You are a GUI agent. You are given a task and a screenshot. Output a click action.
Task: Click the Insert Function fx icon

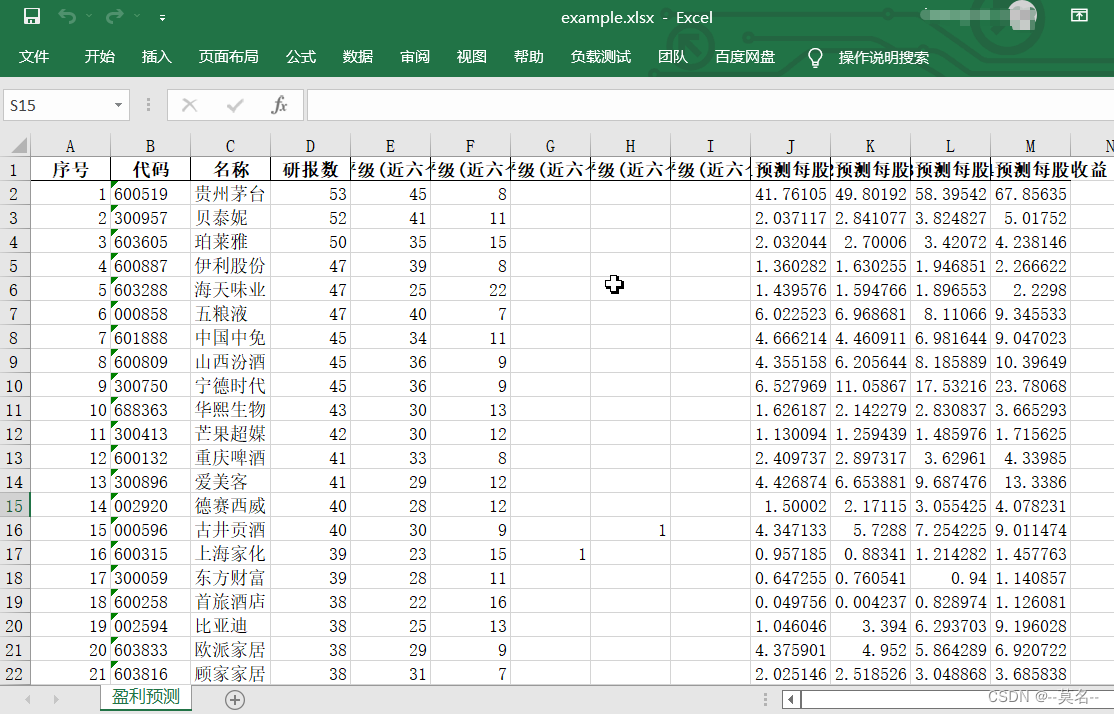point(279,105)
